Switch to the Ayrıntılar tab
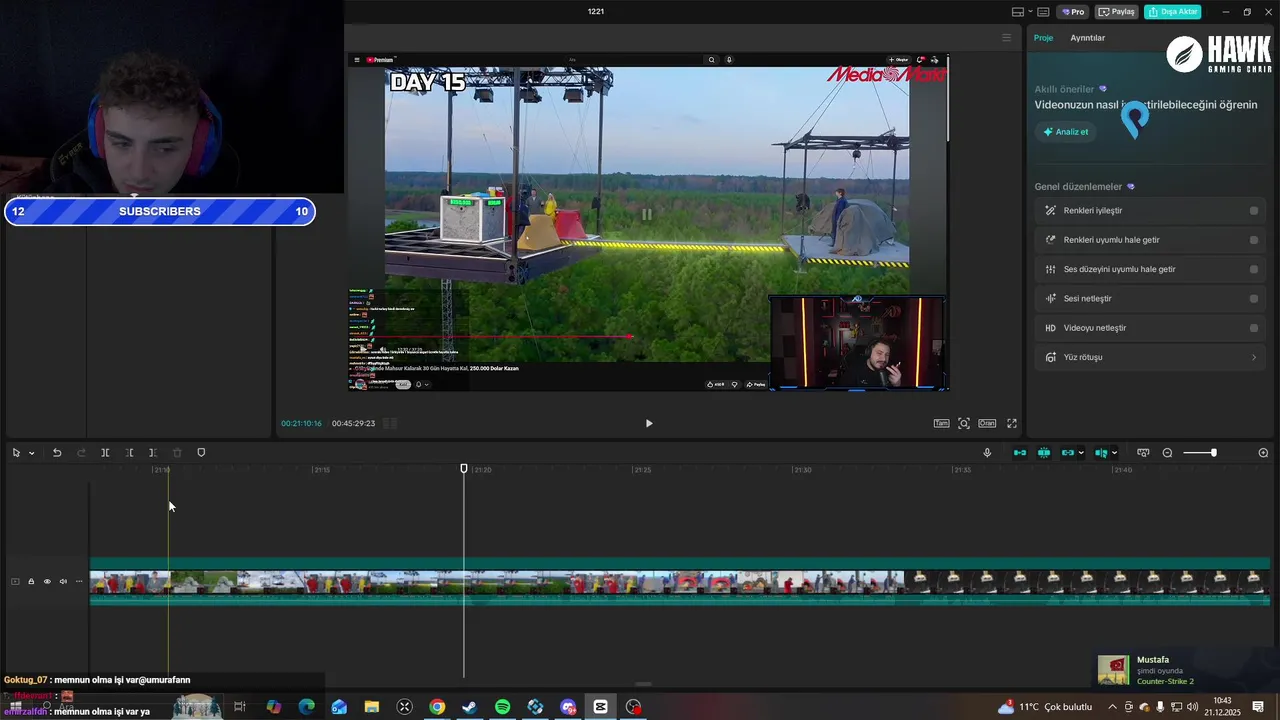 pos(1088,38)
